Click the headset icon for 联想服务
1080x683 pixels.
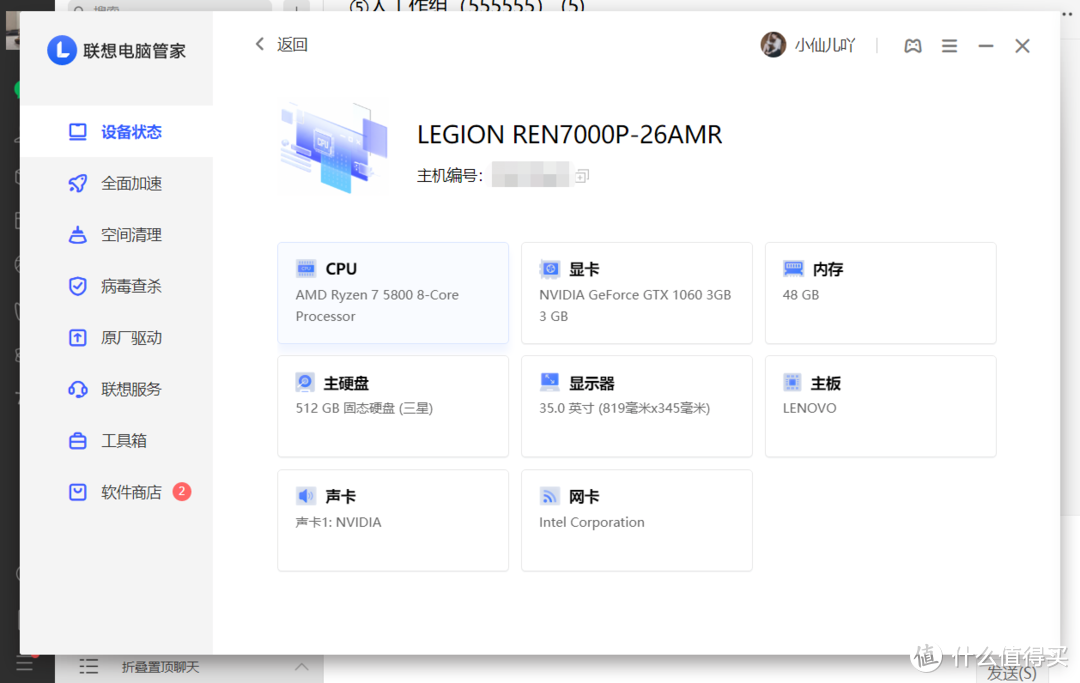[x=78, y=389]
